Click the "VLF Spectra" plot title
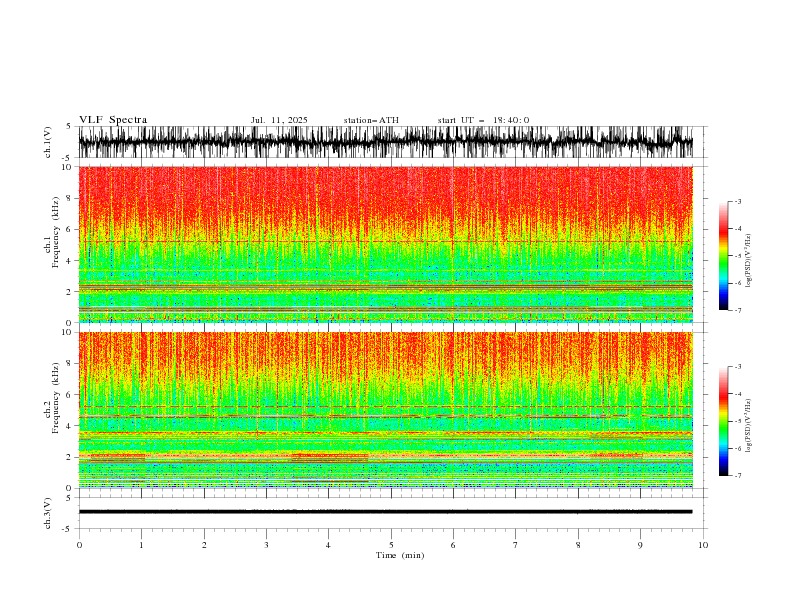 click(x=113, y=120)
